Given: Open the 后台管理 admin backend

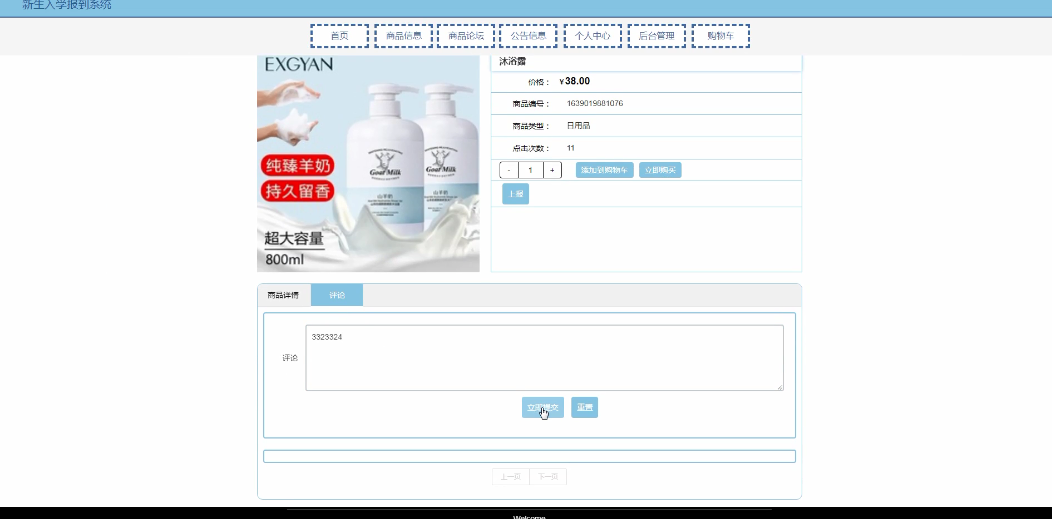Looking at the screenshot, I should (657, 36).
